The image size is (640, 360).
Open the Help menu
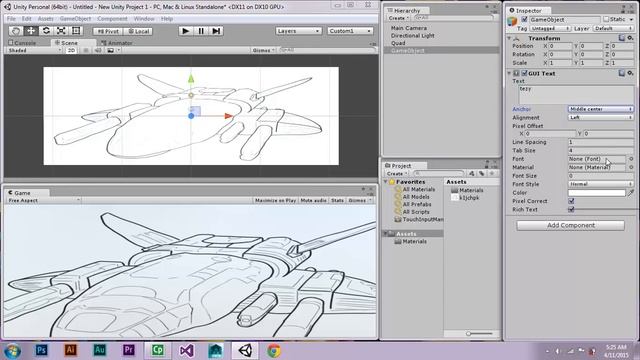[167, 19]
